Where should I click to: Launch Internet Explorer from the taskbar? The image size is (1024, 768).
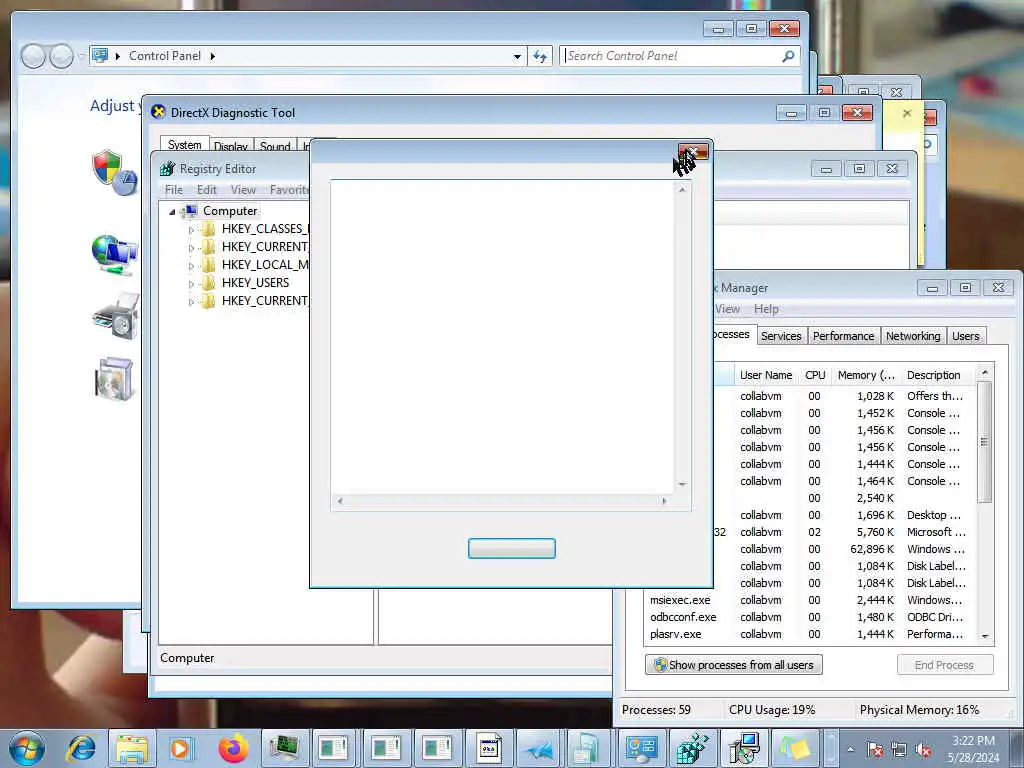[81, 749]
